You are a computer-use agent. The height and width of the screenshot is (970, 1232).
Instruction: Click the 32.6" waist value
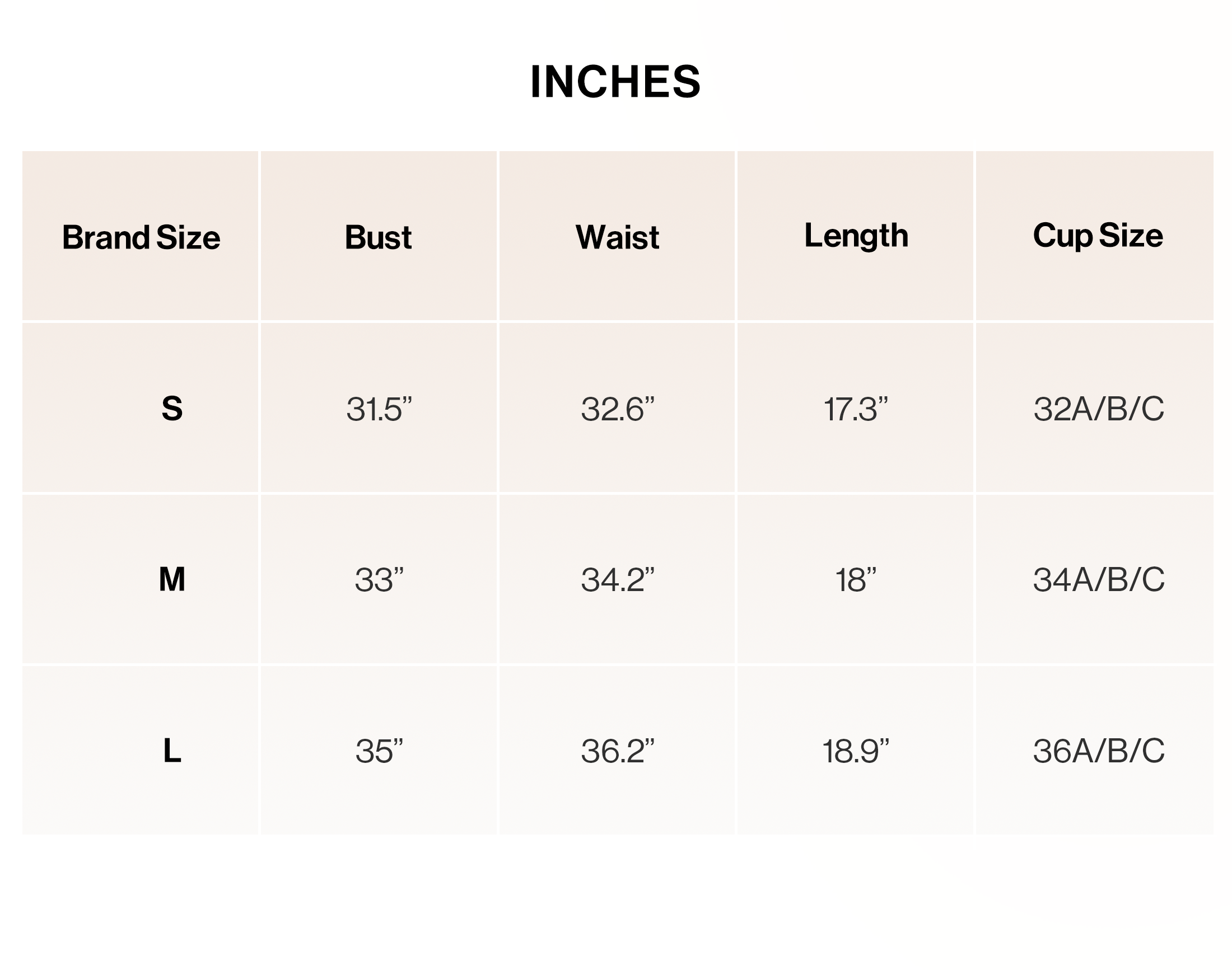click(617, 409)
